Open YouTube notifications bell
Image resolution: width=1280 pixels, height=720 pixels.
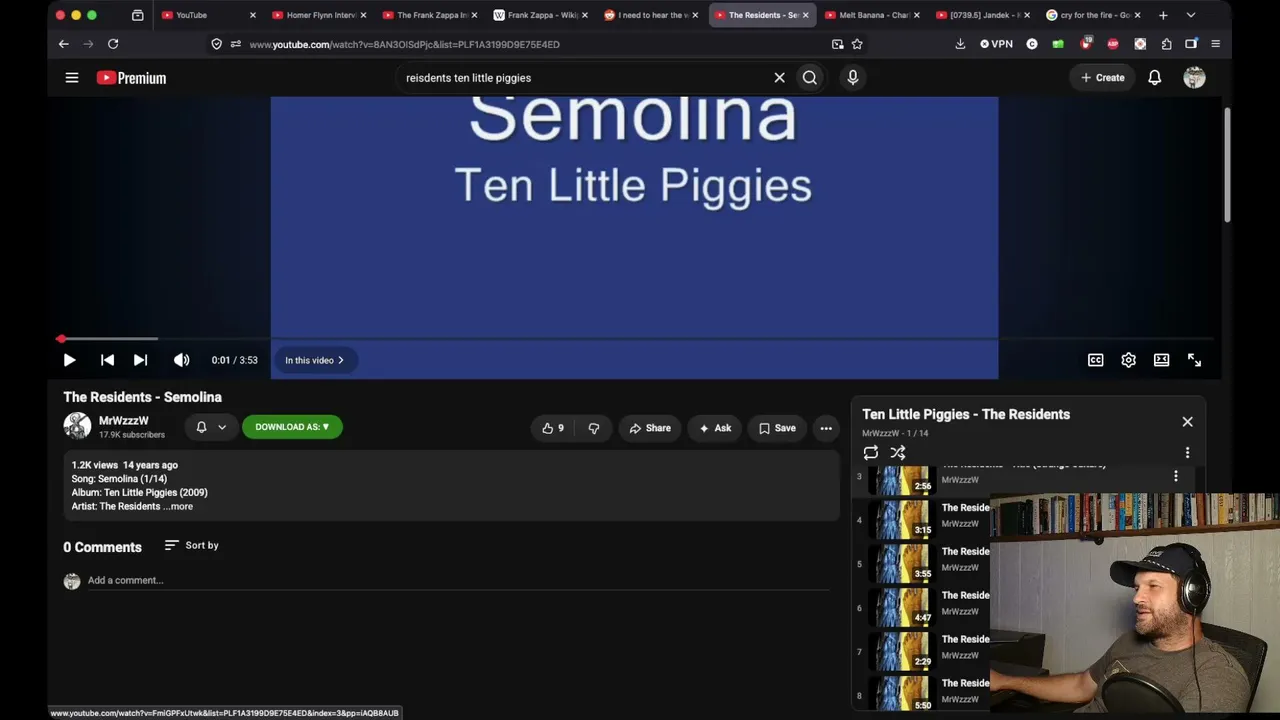1155,78
